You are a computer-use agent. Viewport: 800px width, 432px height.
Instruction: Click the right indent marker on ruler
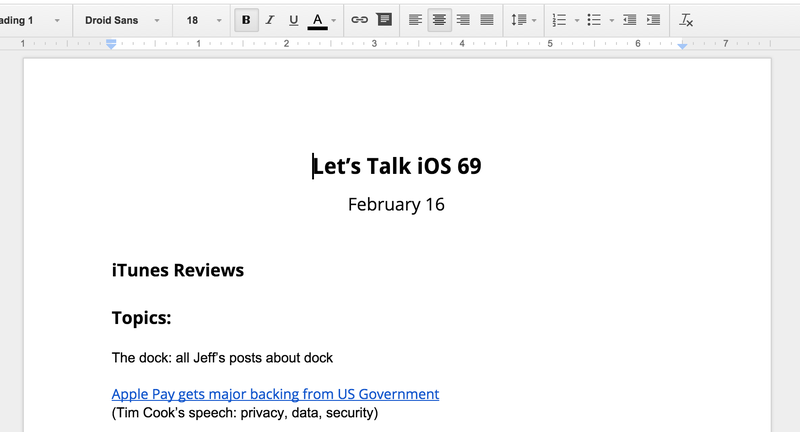[682, 46]
